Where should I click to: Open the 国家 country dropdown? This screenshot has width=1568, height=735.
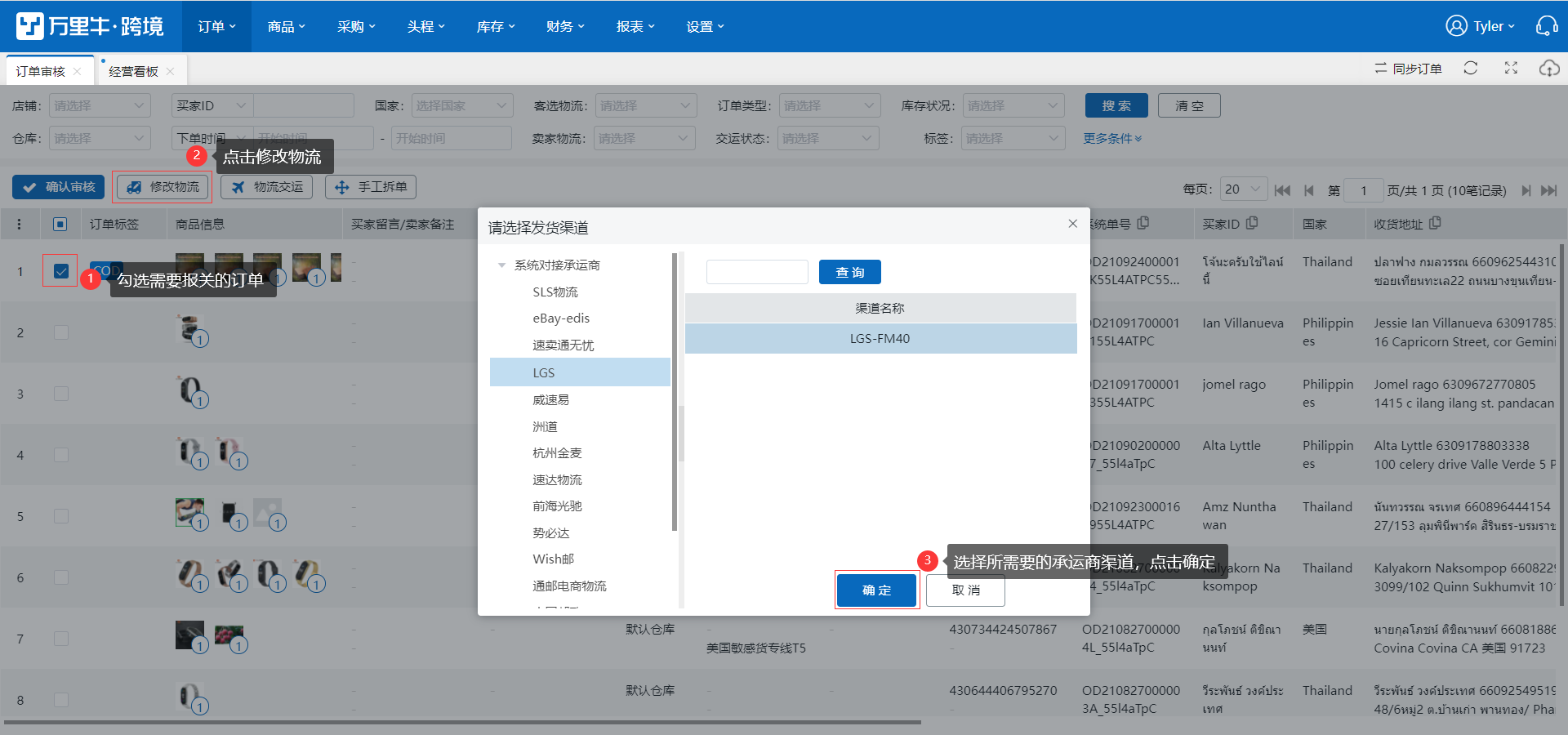461,105
